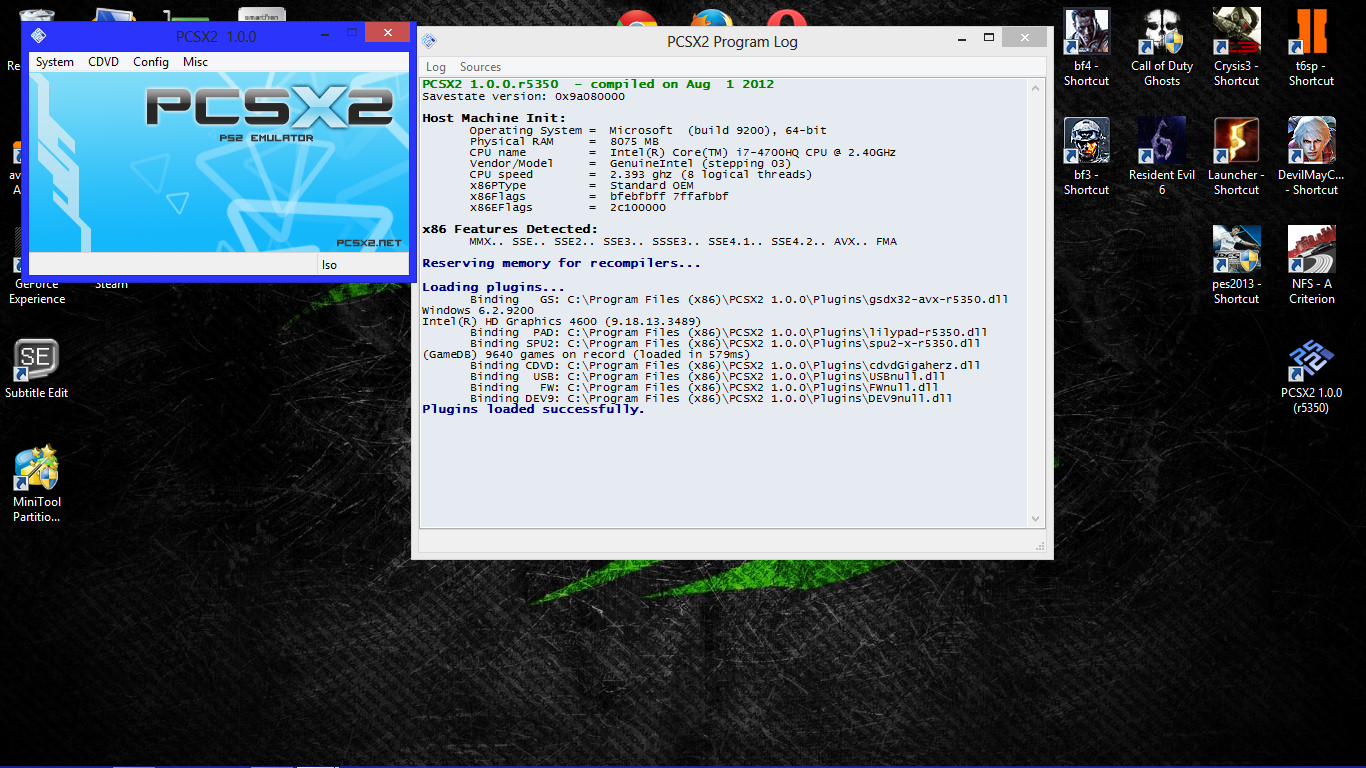Open the System menu in PCSX2
The height and width of the screenshot is (768, 1366).
pos(54,62)
